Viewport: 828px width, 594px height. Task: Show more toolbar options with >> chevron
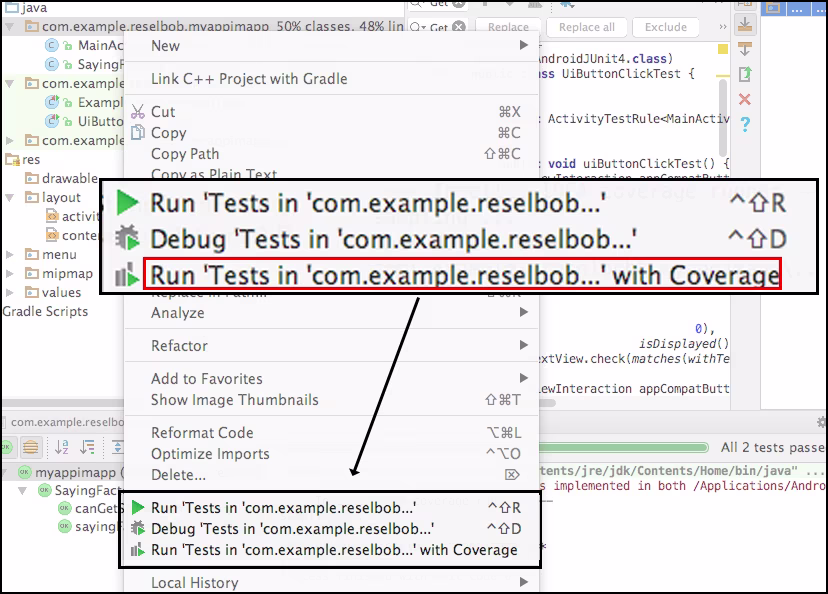[722, 27]
